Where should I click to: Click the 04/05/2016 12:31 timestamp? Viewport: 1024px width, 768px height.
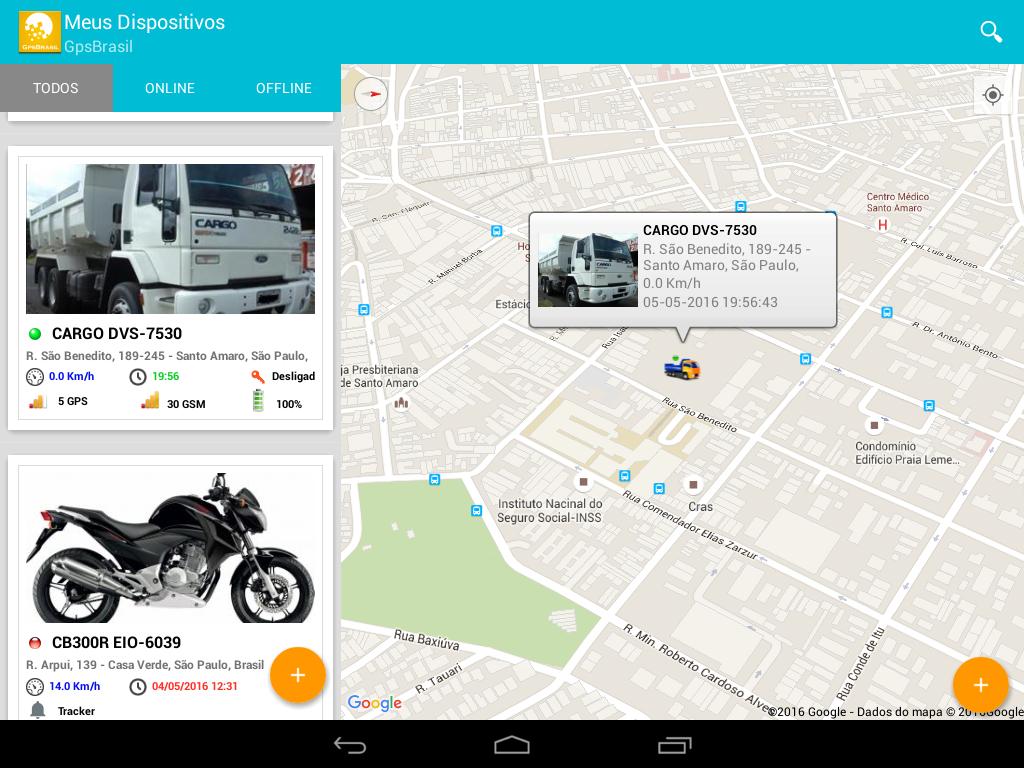pyautogui.click(x=195, y=686)
